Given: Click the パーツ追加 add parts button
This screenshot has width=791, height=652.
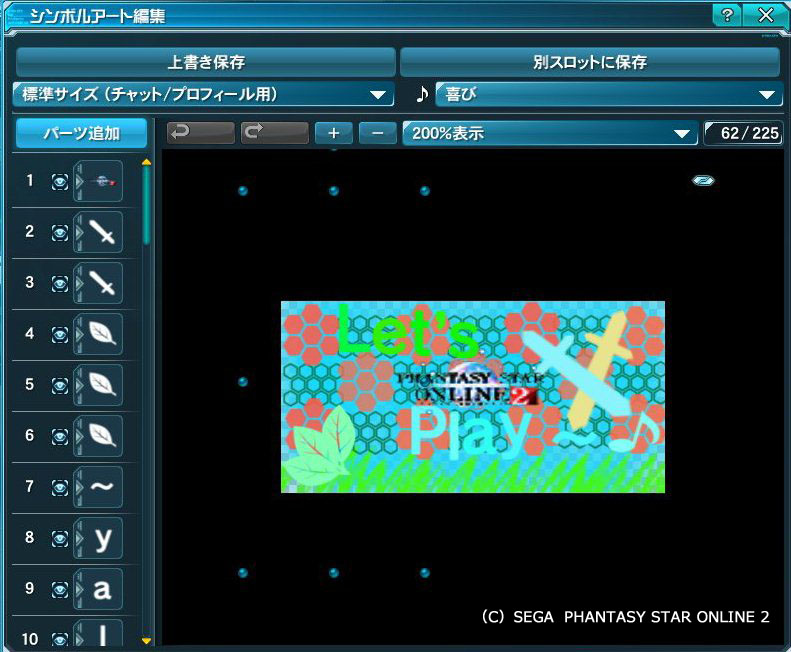Looking at the screenshot, I should [x=81, y=133].
